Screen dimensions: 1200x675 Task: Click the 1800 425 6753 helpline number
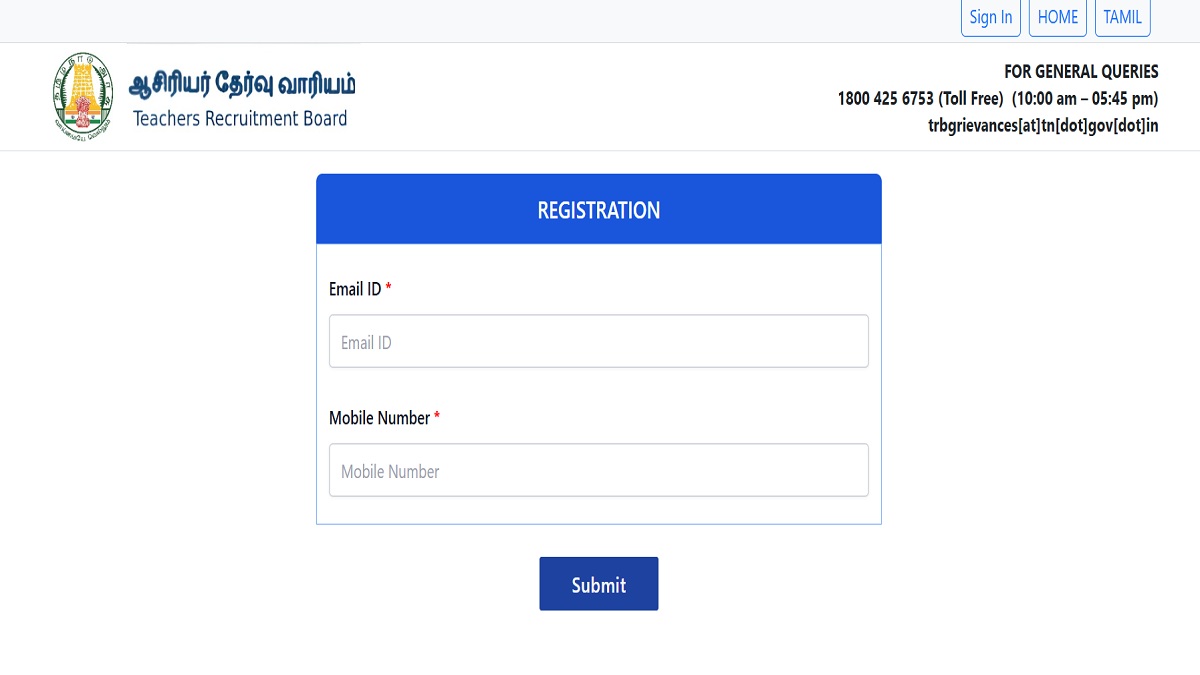tap(885, 99)
